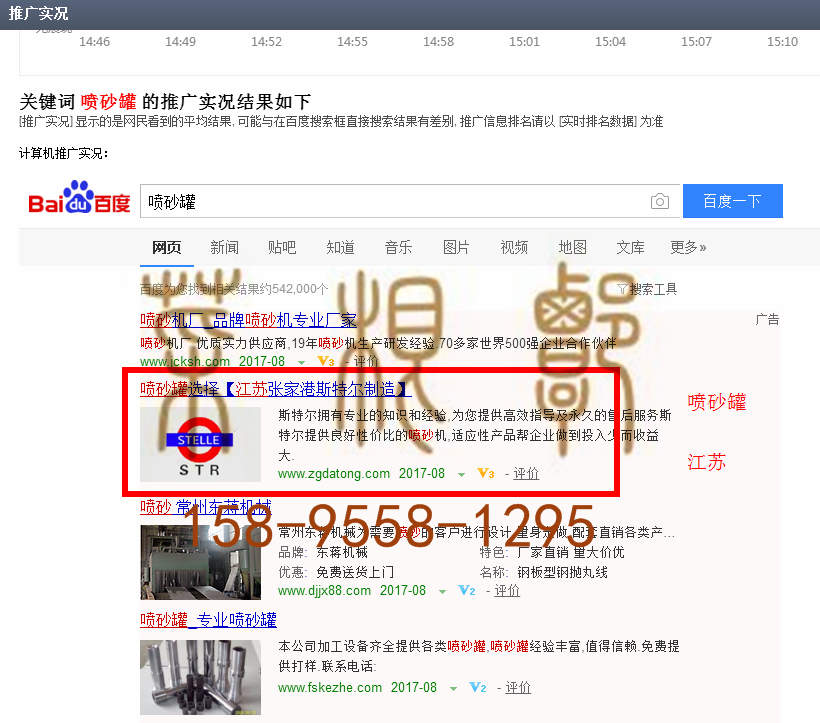The image size is (820, 723).
Task: Switch to the 新闻 tab
Action: 224,247
